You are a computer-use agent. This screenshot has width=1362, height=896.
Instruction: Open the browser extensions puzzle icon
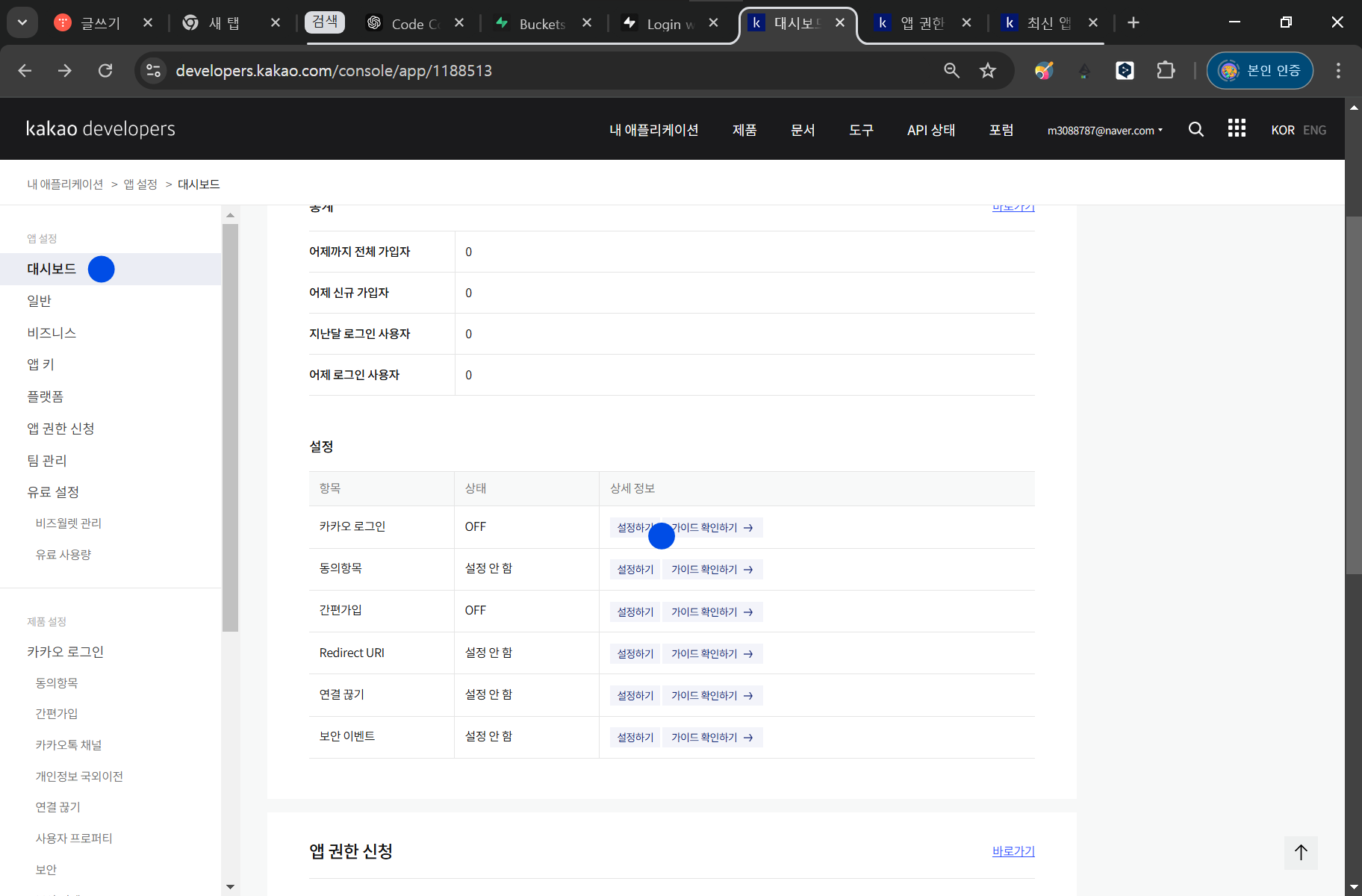click(1166, 70)
